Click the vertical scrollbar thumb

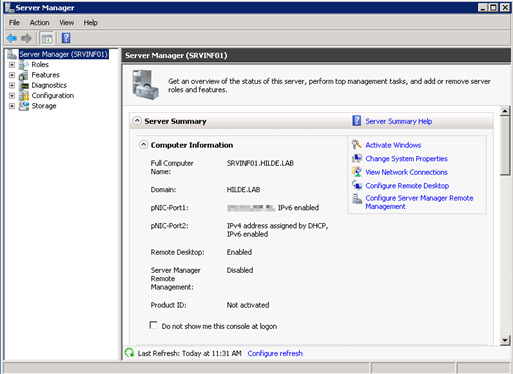505,145
